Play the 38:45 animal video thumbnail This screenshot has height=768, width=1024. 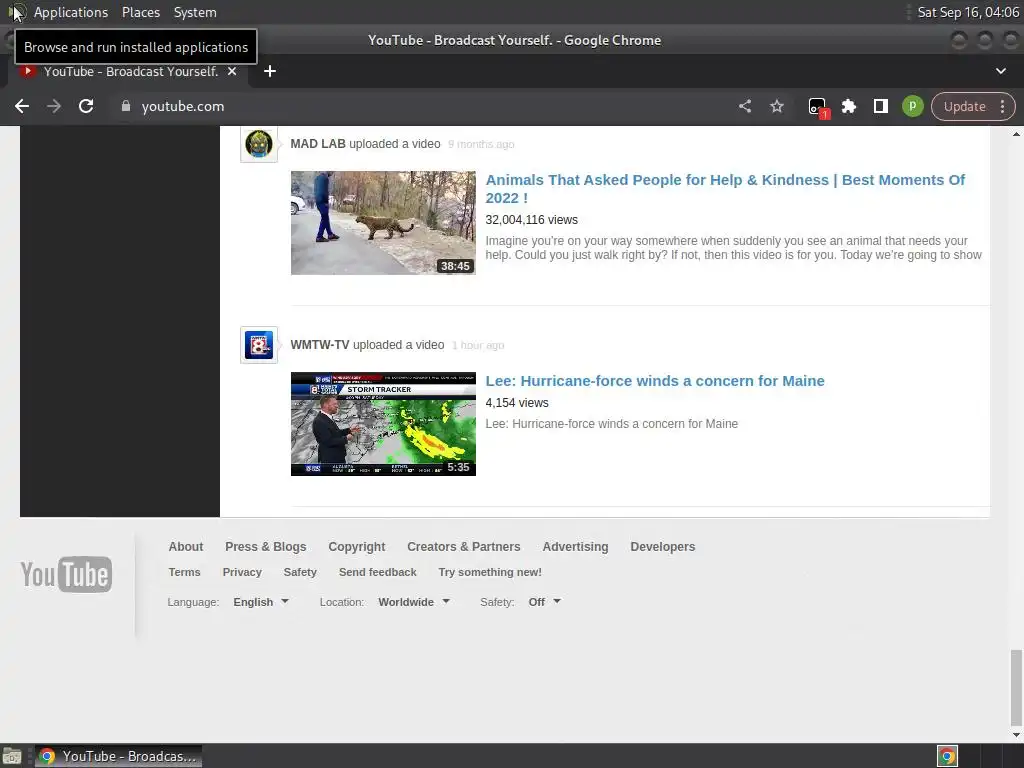(x=383, y=223)
